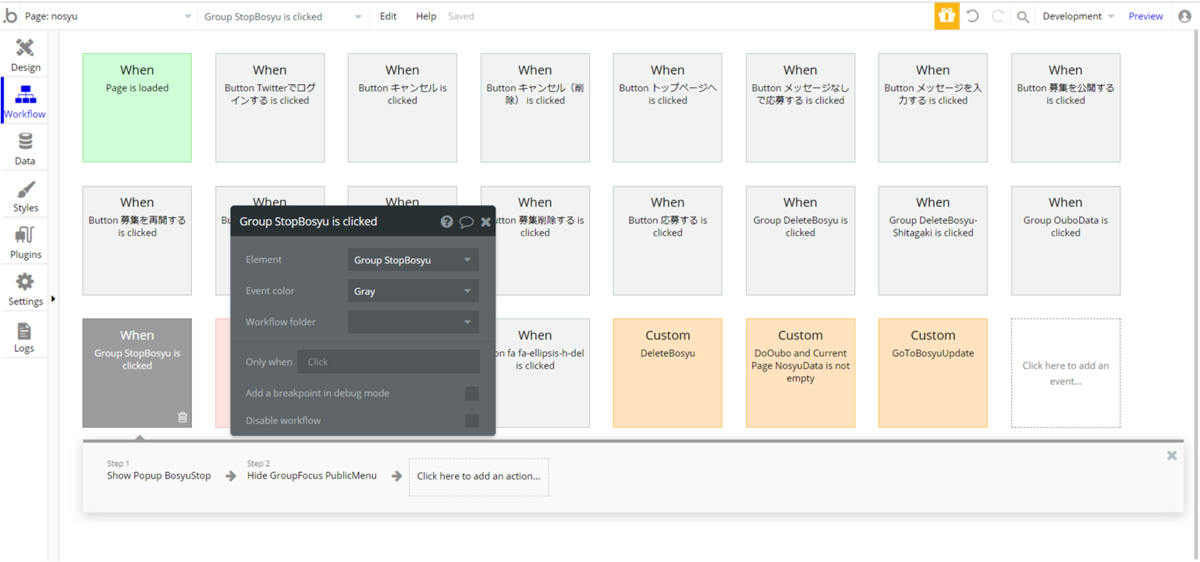
Task: Select 'Button メッセージなしで応募する' event
Action: point(800,108)
